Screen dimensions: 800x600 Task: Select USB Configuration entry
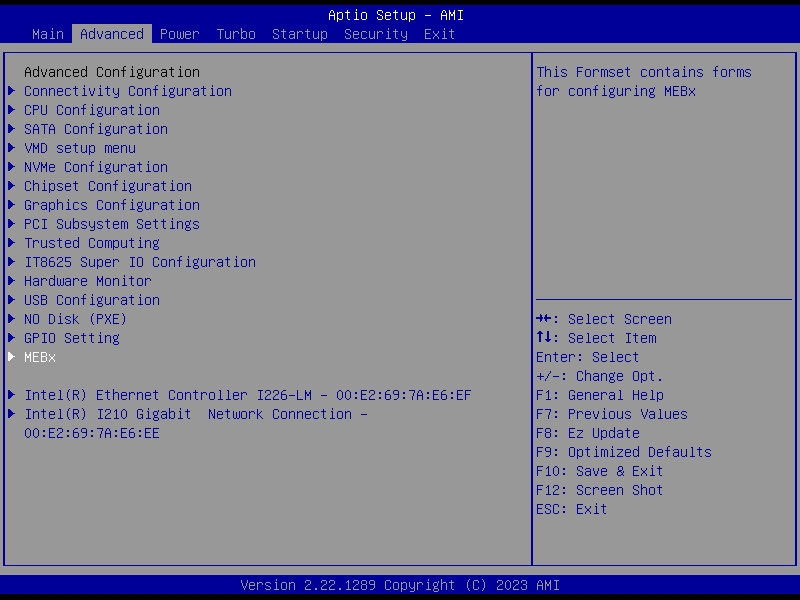pyautogui.click(x=92, y=301)
